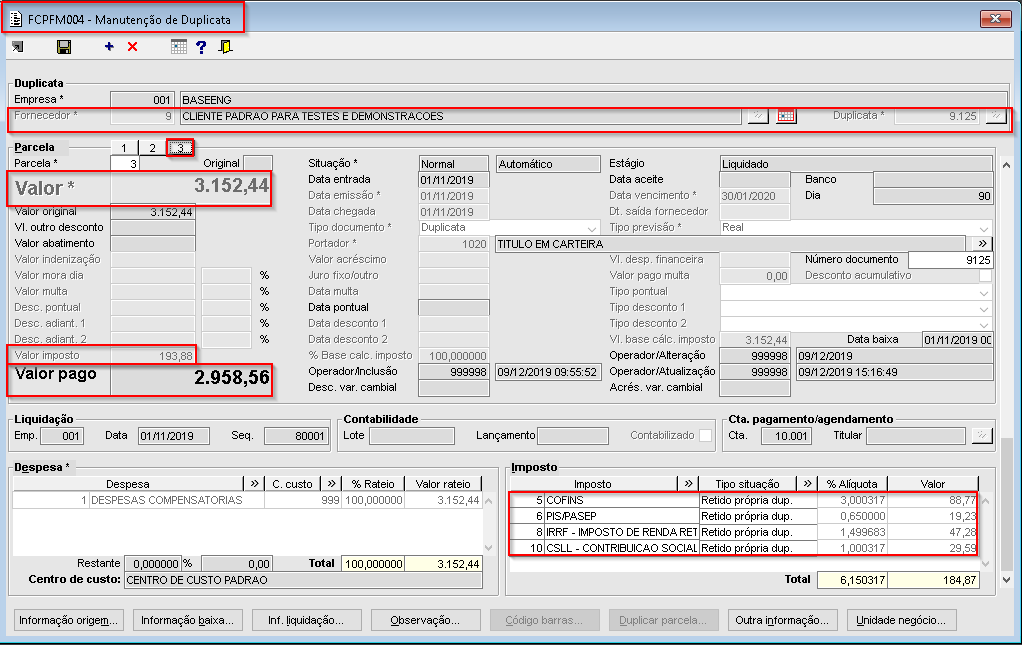Click the Lançamento field
1022x645 pixels.
point(573,435)
